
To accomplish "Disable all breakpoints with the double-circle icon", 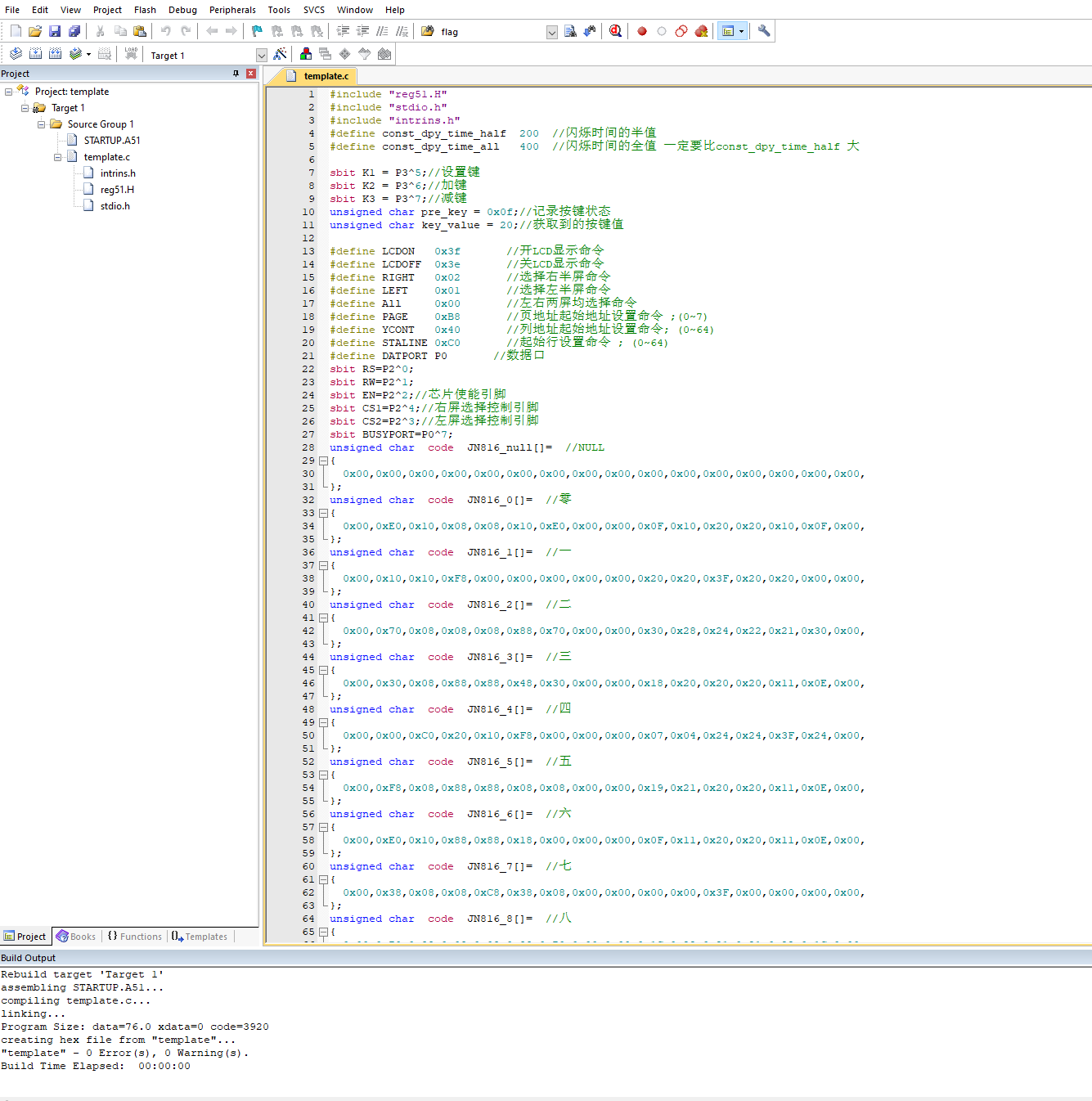I will click(681, 31).
